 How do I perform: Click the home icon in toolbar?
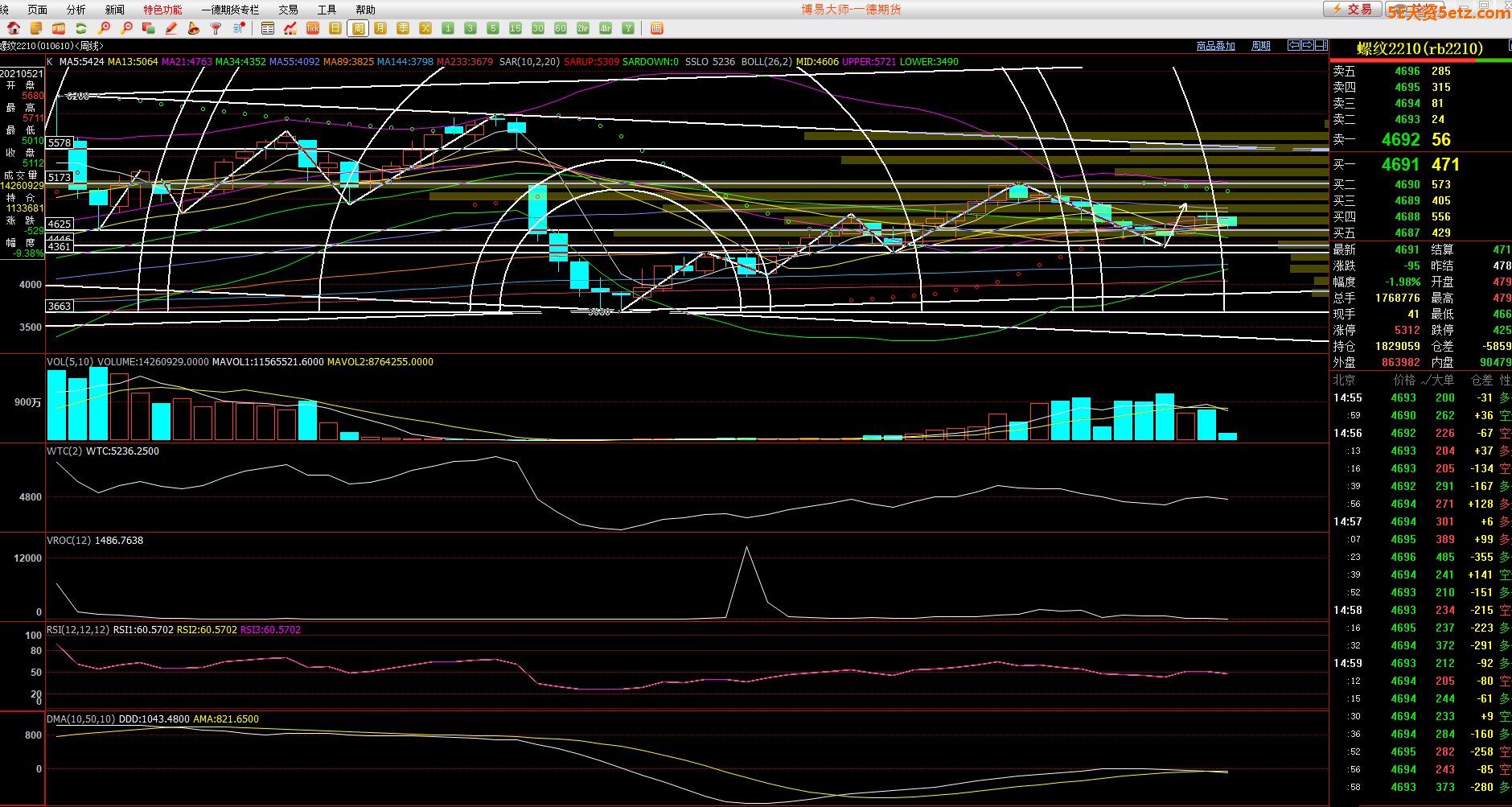[14, 28]
